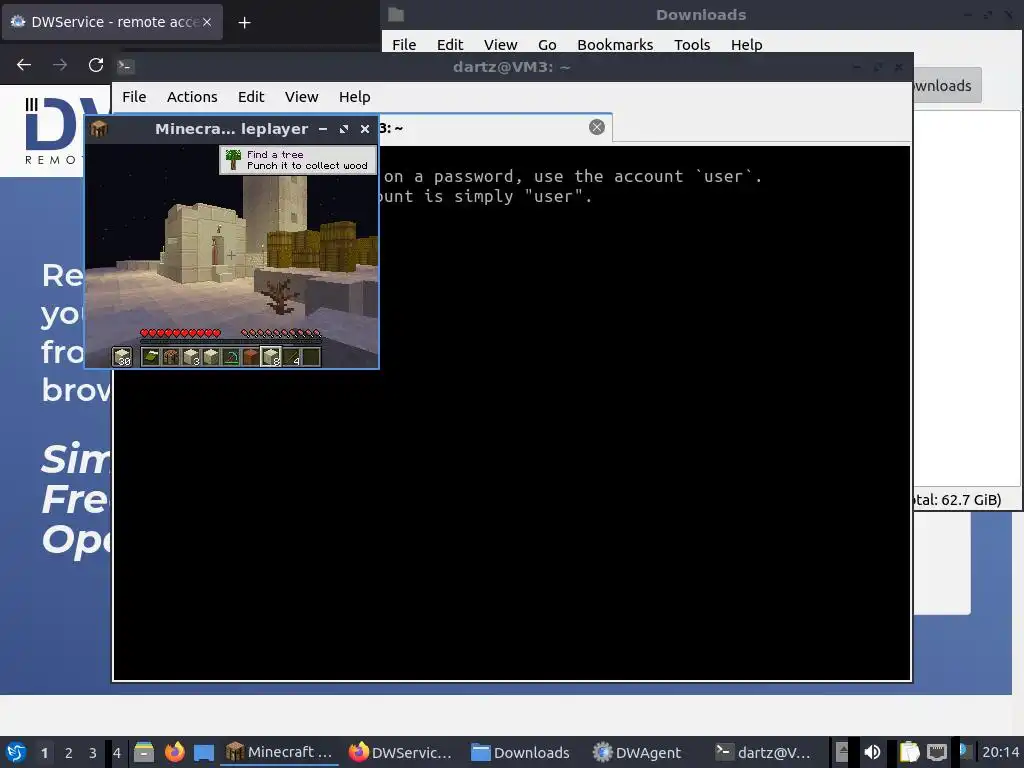The width and height of the screenshot is (1024, 768).
Task: Select the crafting table hotbar slot
Action: [170, 357]
